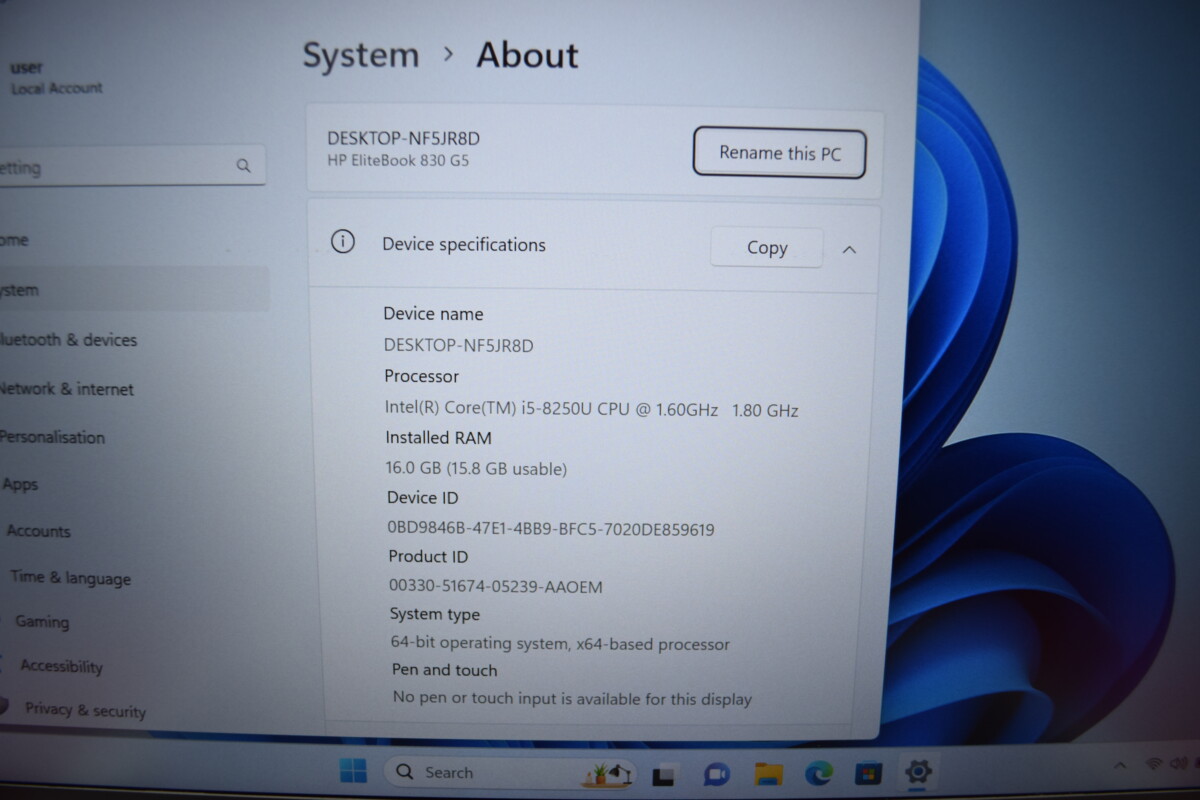Open Accounts settings
1200x800 pixels.
(39, 531)
